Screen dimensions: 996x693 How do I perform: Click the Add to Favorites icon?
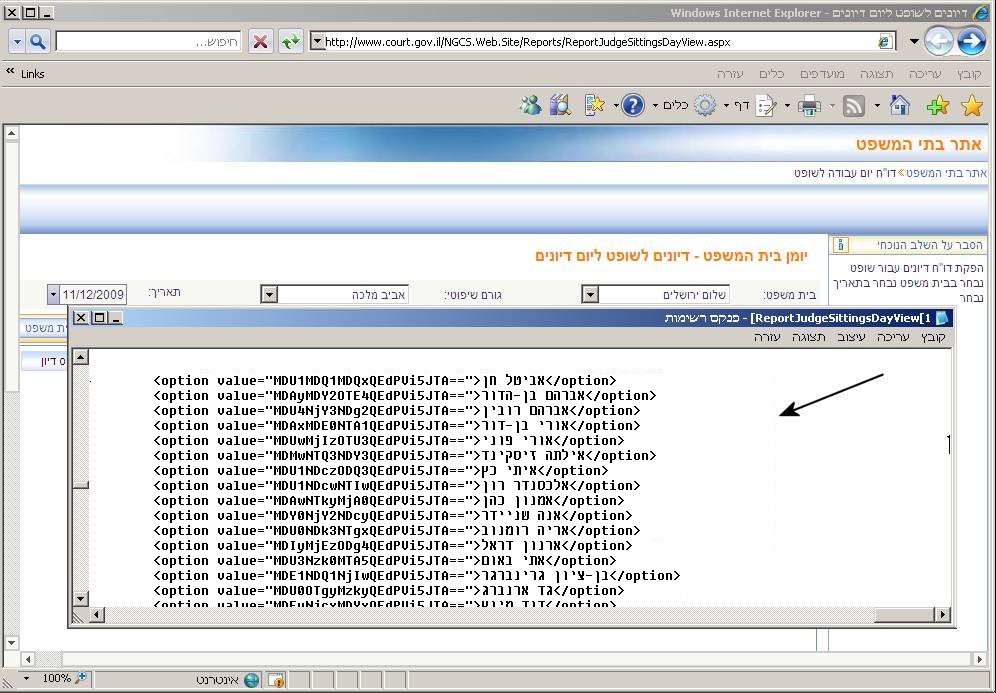937,106
